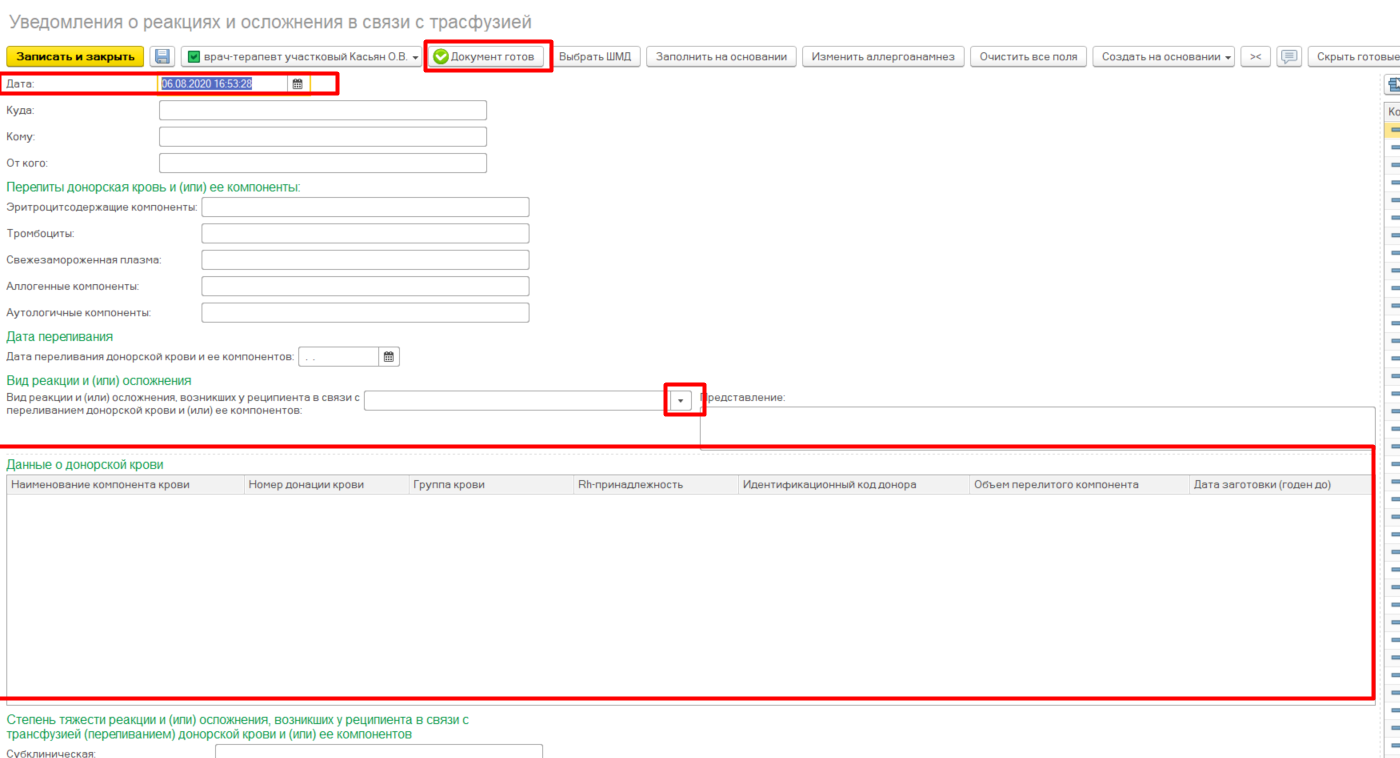
Task: Click the 'Свежезамороженная плазма' input field
Action: click(x=365, y=260)
